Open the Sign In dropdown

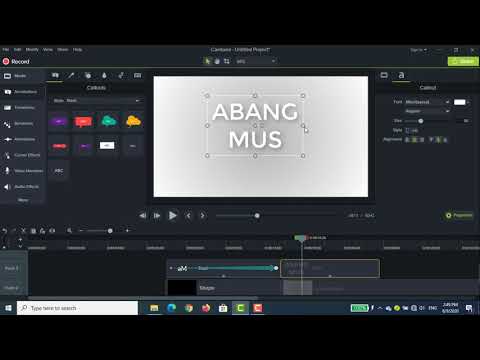(x=418, y=50)
